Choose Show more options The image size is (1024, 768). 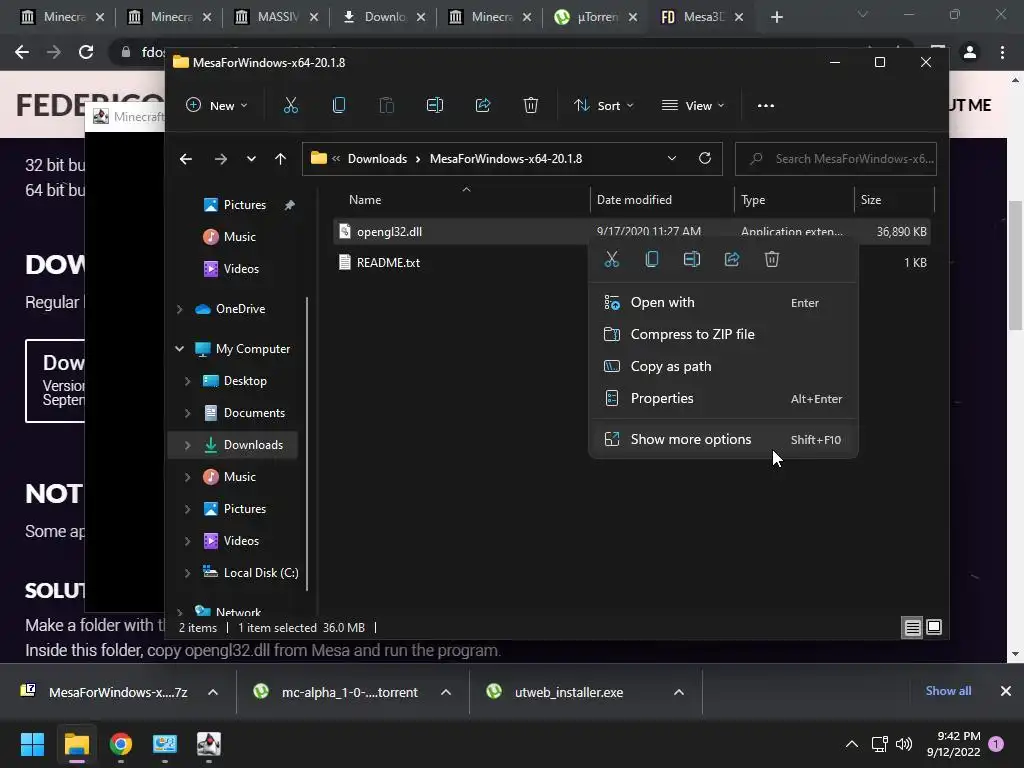click(724, 440)
